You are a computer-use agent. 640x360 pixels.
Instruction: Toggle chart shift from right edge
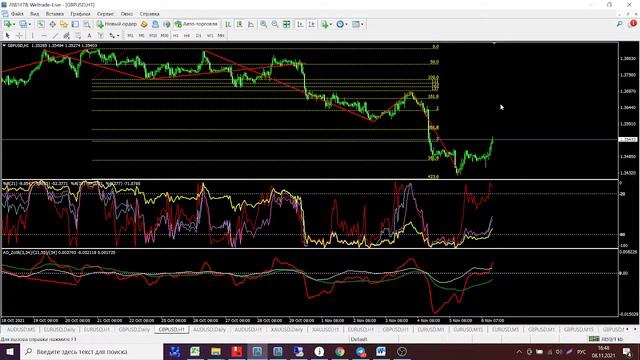[x=311, y=24]
